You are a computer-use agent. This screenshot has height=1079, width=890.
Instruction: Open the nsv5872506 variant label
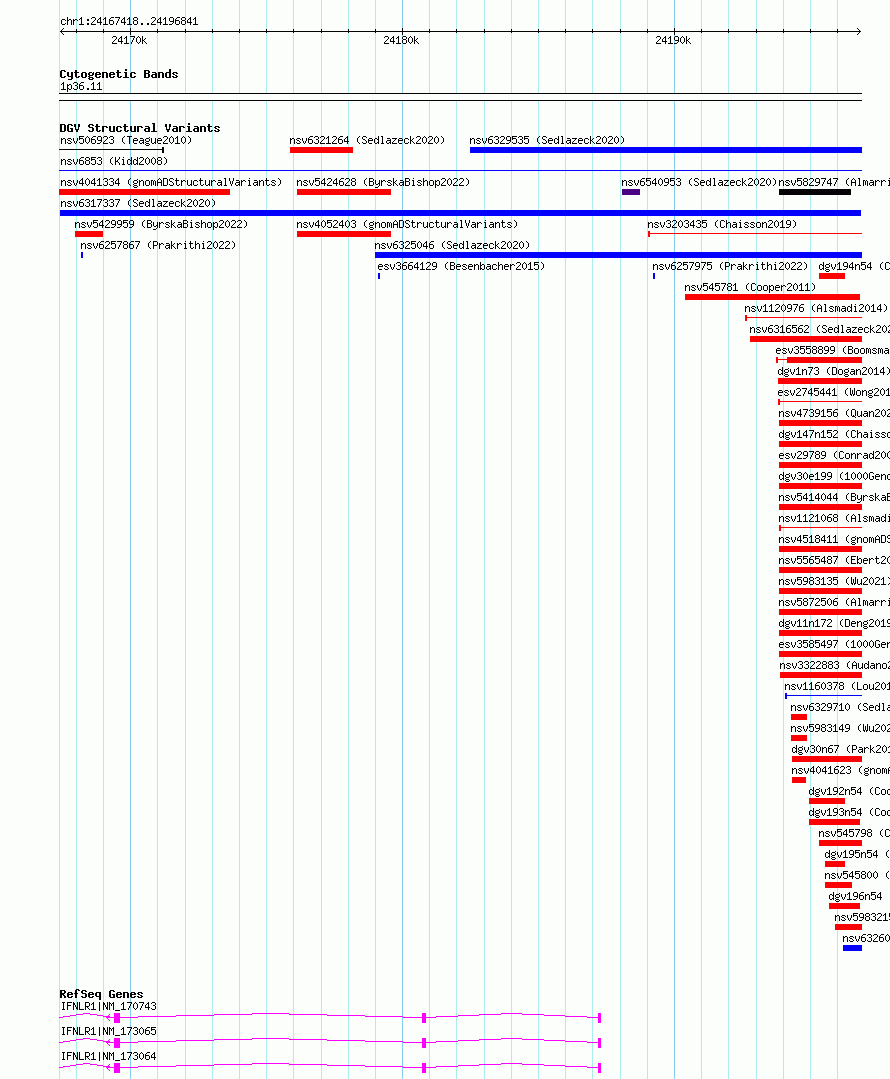pyautogui.click(x=834, y=602)
